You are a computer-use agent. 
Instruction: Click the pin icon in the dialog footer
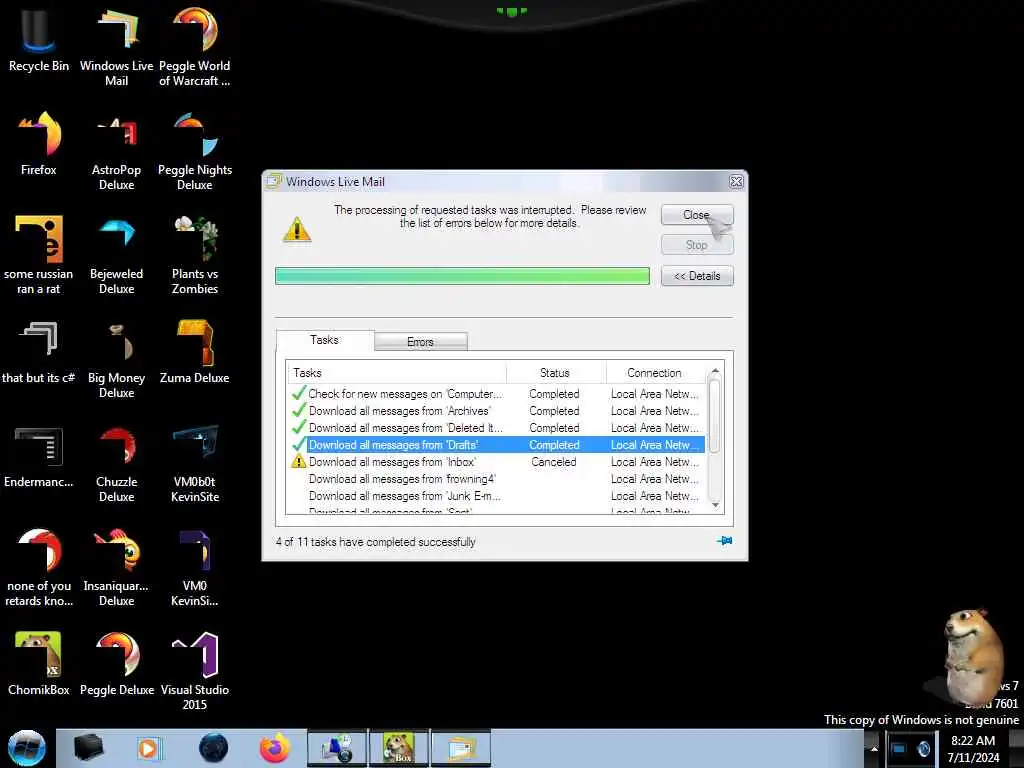724,541
